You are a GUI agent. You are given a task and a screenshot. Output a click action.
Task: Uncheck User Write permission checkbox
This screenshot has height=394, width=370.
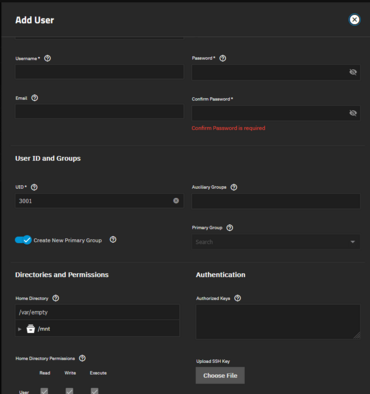69,391
